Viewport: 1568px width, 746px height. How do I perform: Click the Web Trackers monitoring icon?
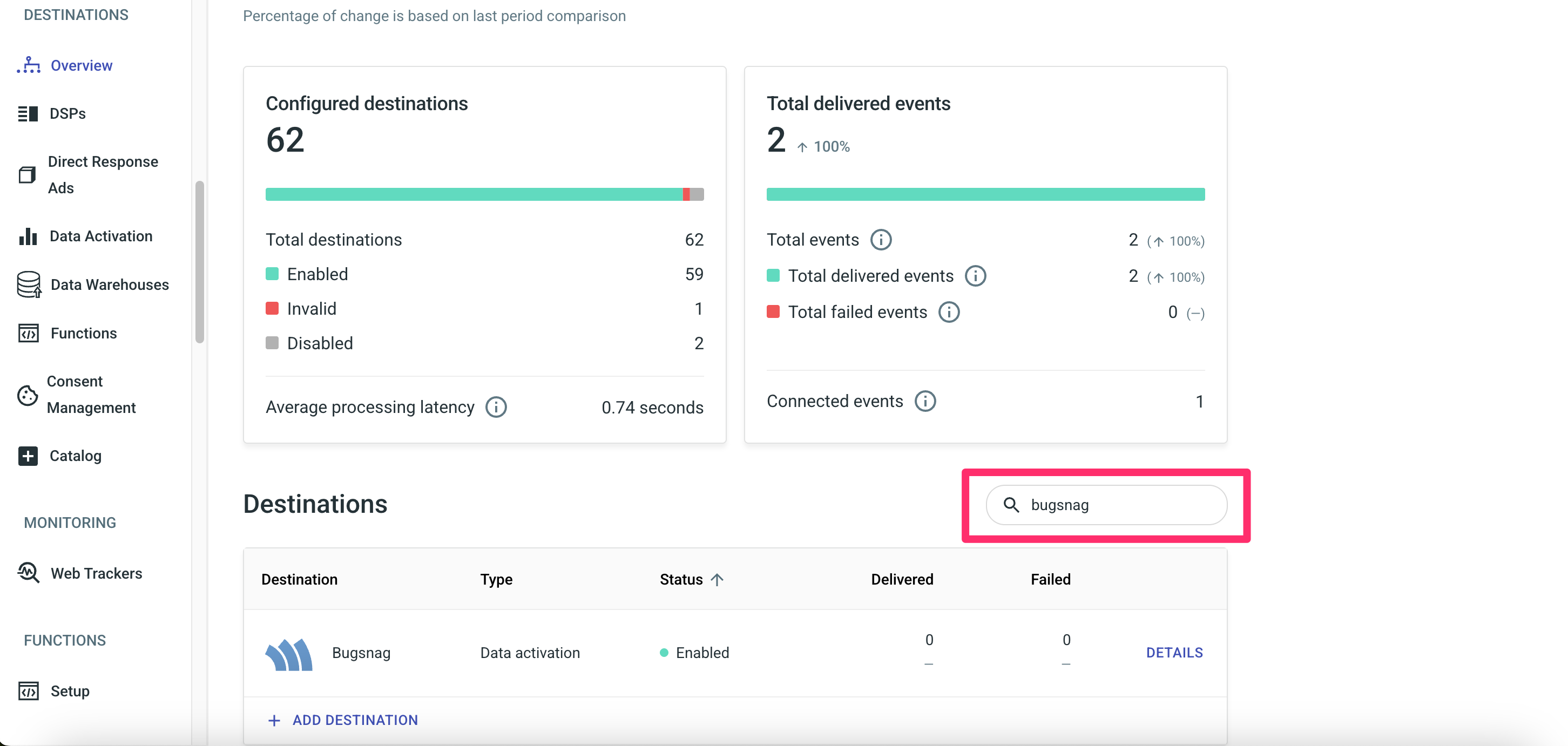(x=29, y=573)
